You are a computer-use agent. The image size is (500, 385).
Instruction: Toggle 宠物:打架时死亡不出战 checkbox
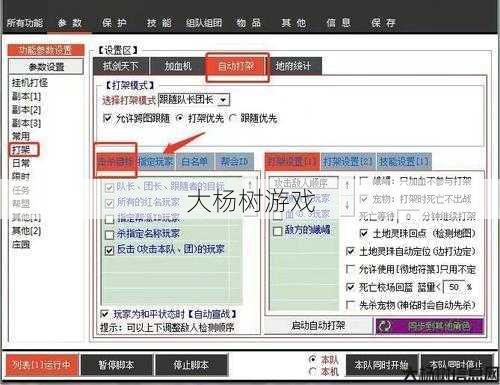(364, 199)
